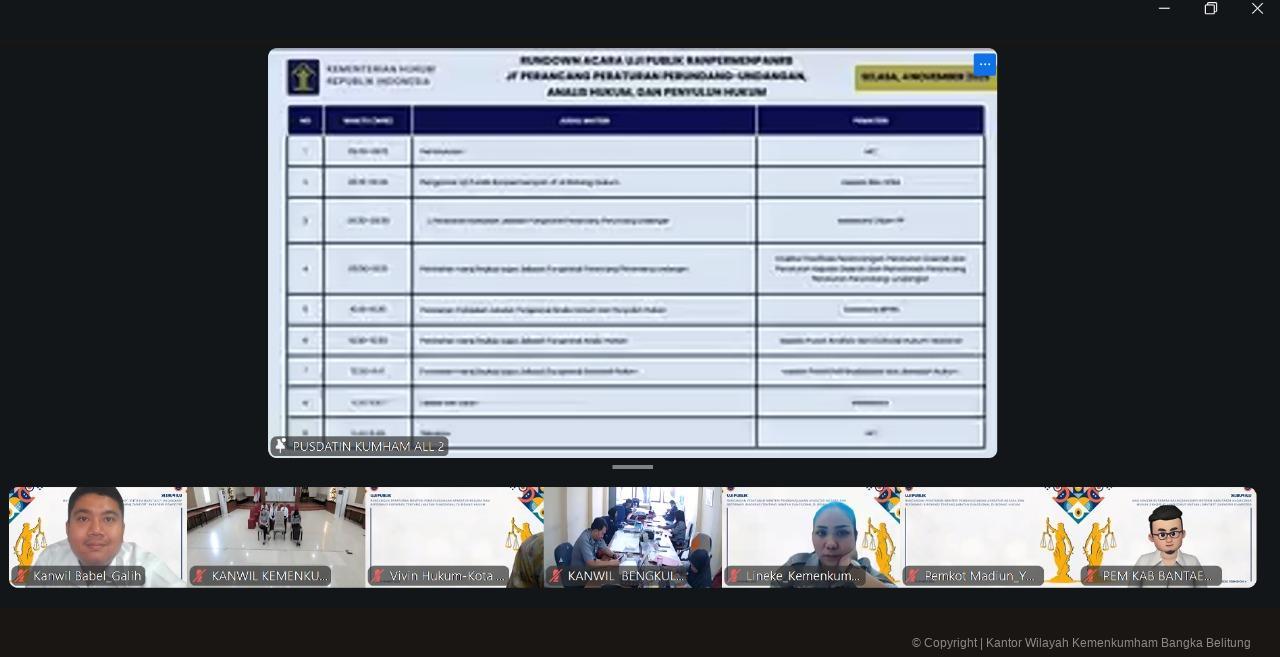Click the muted mic icon beside Lineke_Kemenkum
Image resolution: width=1280 pixels, height=657 pixels.
pyautogui.click(x=734, y=576)
